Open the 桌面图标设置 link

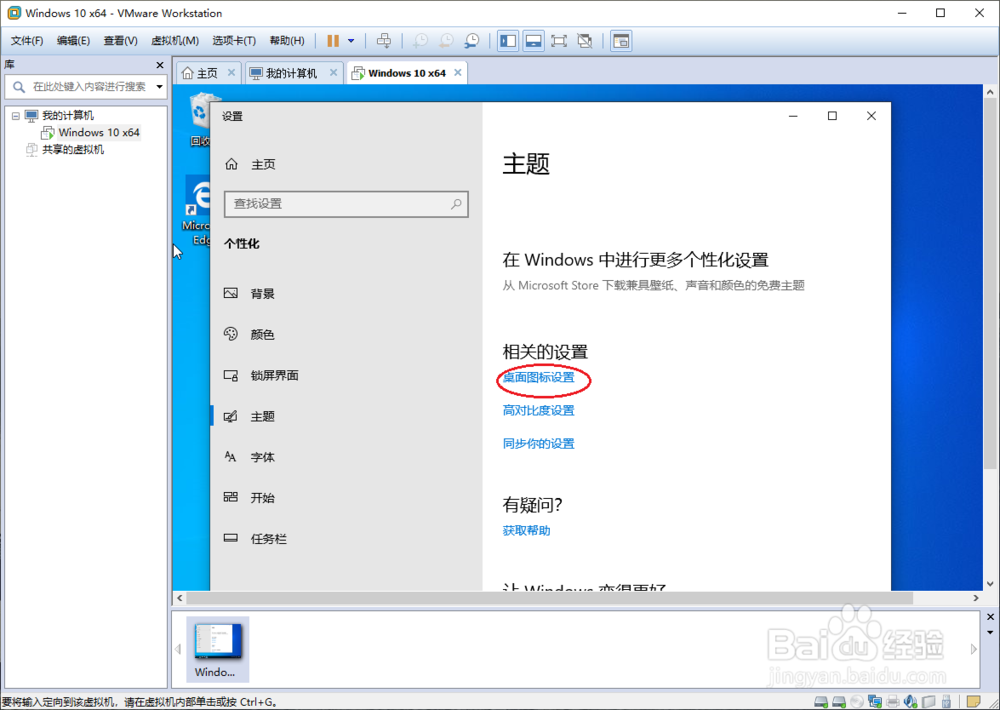click(x=538, y=378)
